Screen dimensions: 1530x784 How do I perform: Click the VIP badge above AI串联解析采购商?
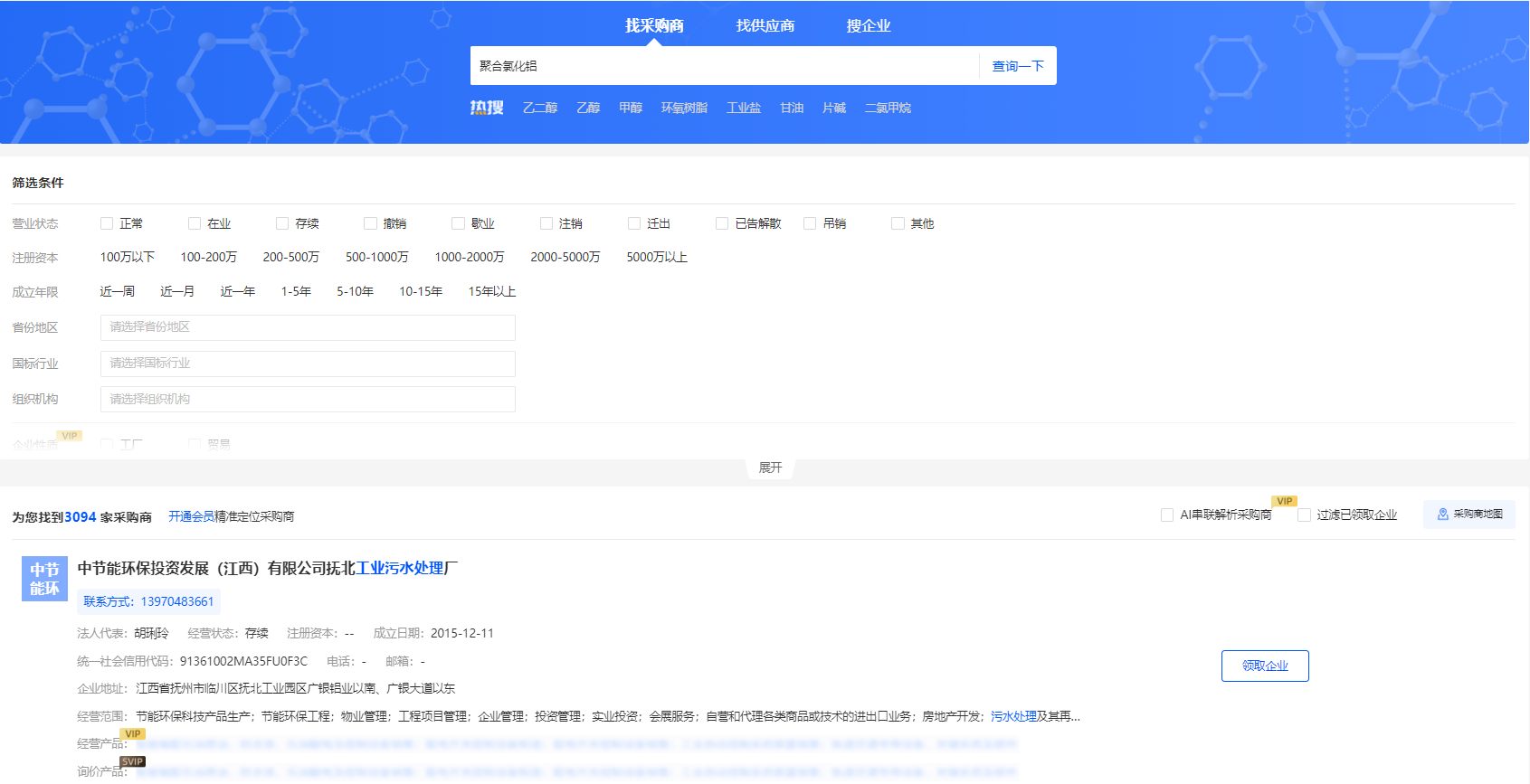pyautogui.click(x=1284, y=501)
